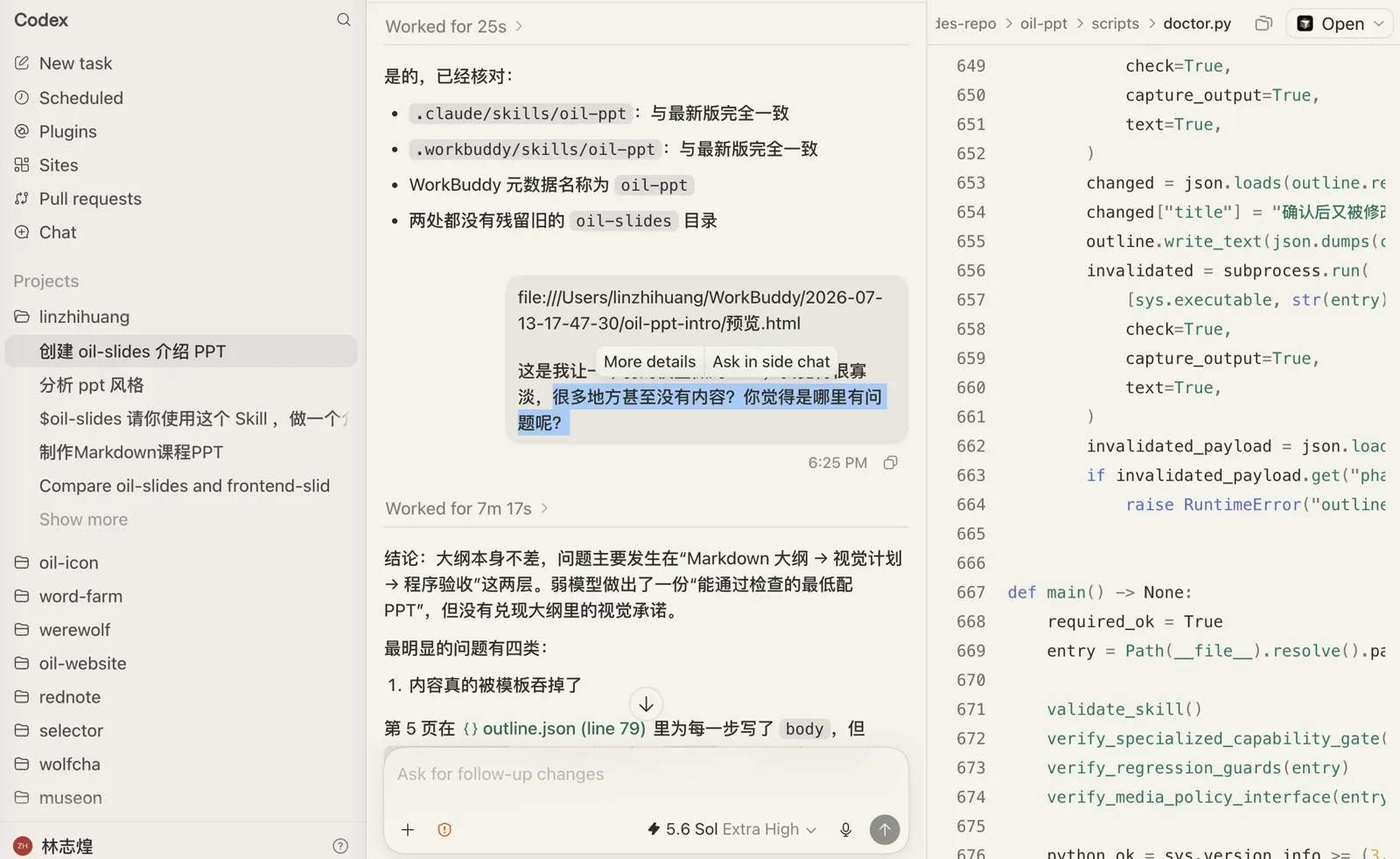Click the Scheduled clock icon

coord(22,97)
